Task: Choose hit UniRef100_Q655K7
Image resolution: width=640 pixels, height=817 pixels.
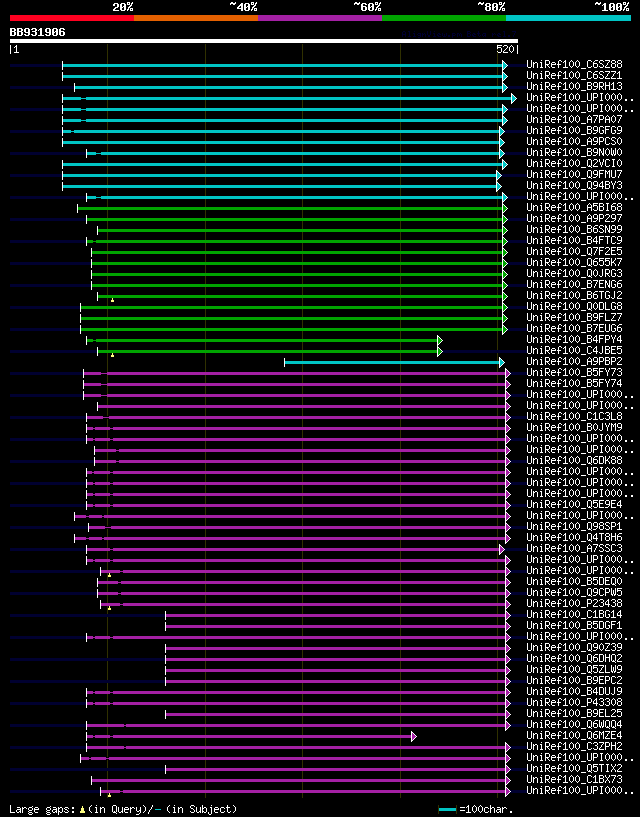Action: (574, 262)
